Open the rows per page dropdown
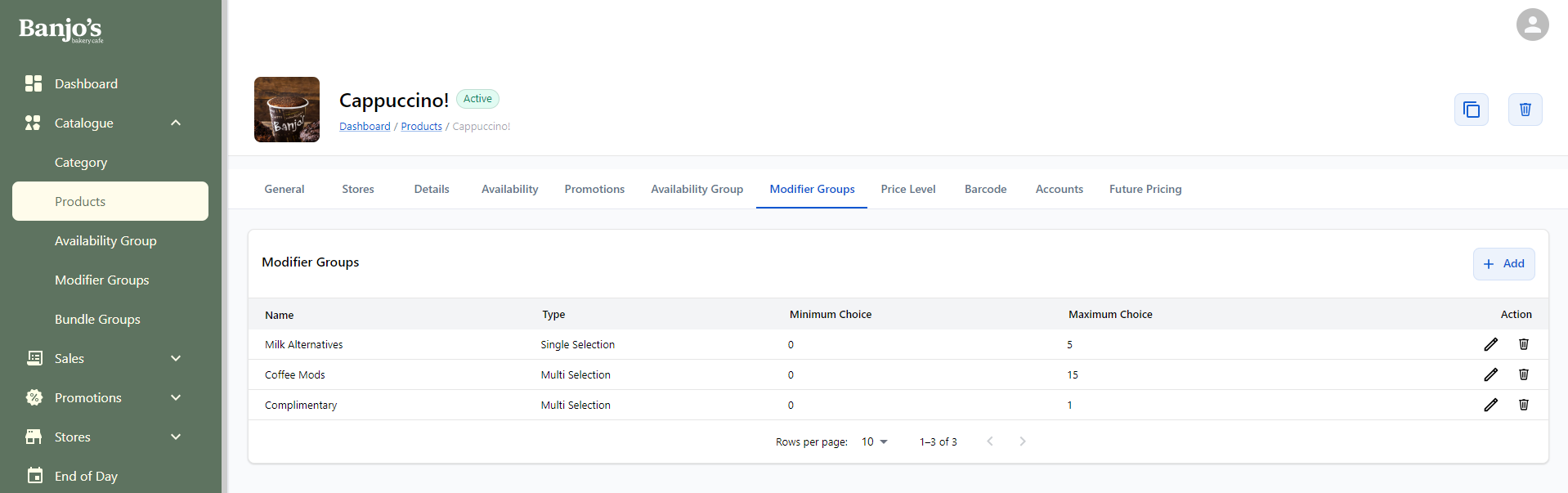Image resolution: width=1568 pixels, height=493 pixels. point(874,441)
